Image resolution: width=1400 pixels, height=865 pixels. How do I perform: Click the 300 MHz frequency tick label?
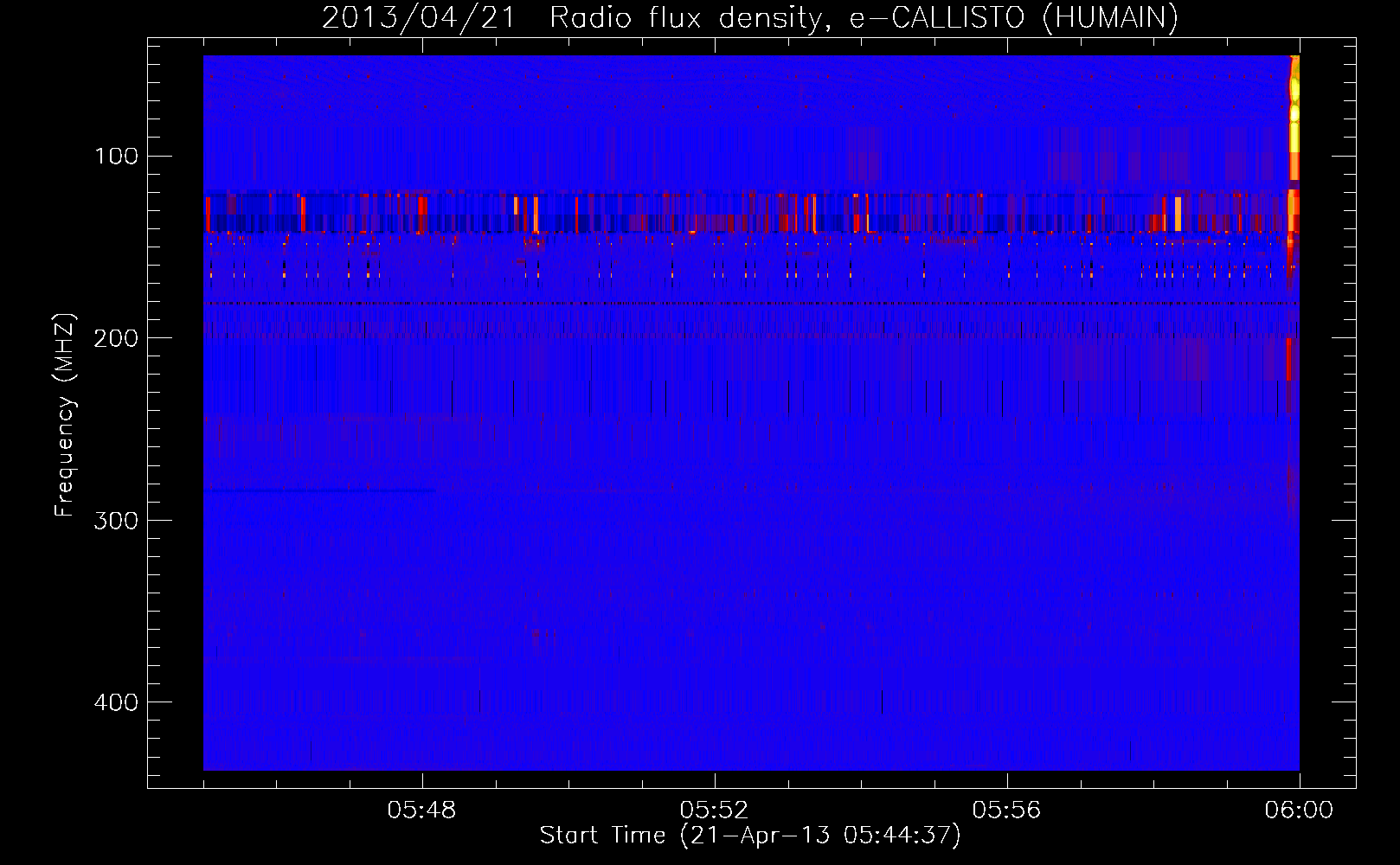116,520
